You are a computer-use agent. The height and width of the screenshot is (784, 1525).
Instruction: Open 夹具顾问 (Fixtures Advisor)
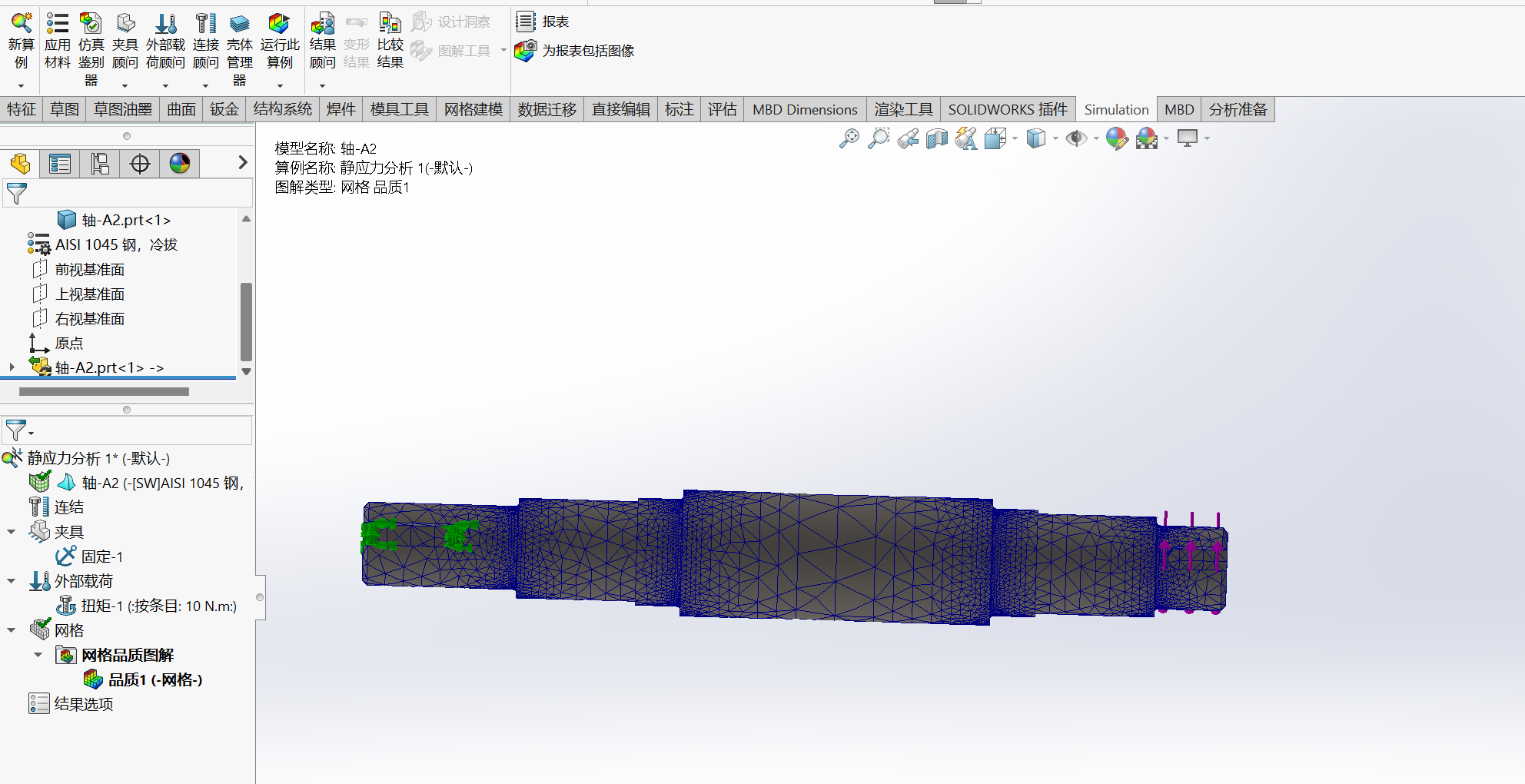coord(125,23)
